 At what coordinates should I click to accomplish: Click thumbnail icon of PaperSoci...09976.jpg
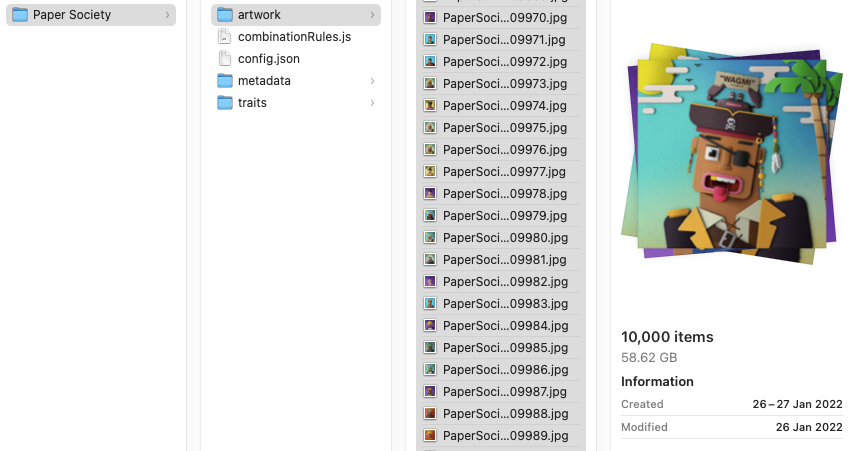coord(430,150)
